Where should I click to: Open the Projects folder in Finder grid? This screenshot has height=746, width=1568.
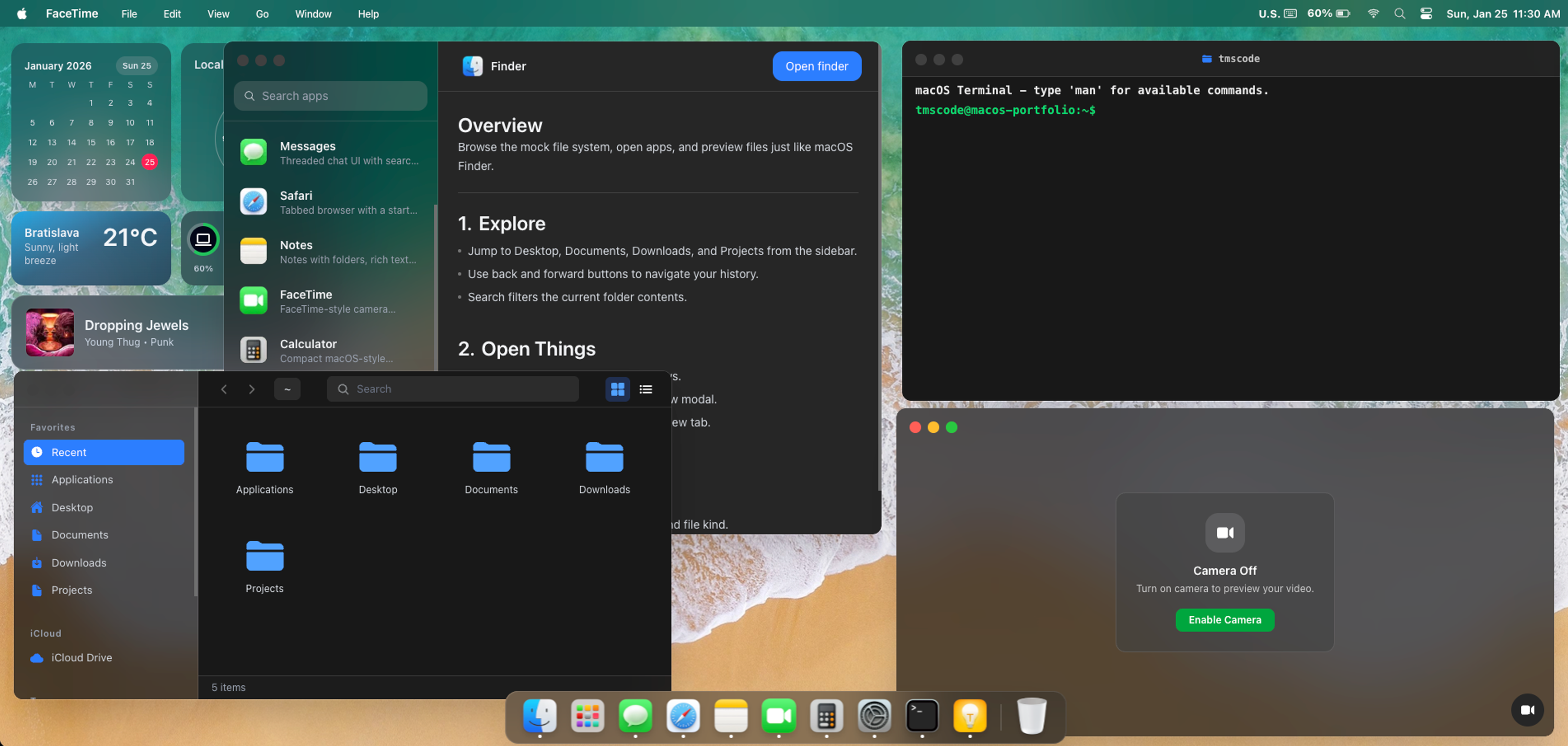[264, 566]
